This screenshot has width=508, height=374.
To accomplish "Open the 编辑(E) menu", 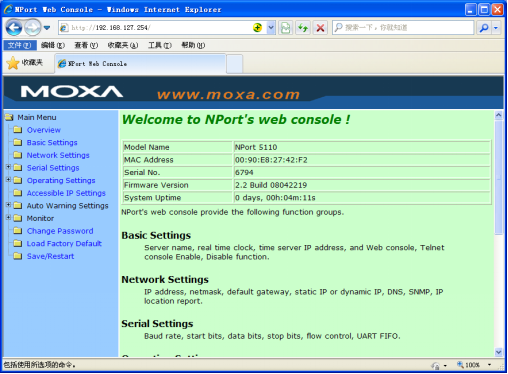I will pos(53,45).
